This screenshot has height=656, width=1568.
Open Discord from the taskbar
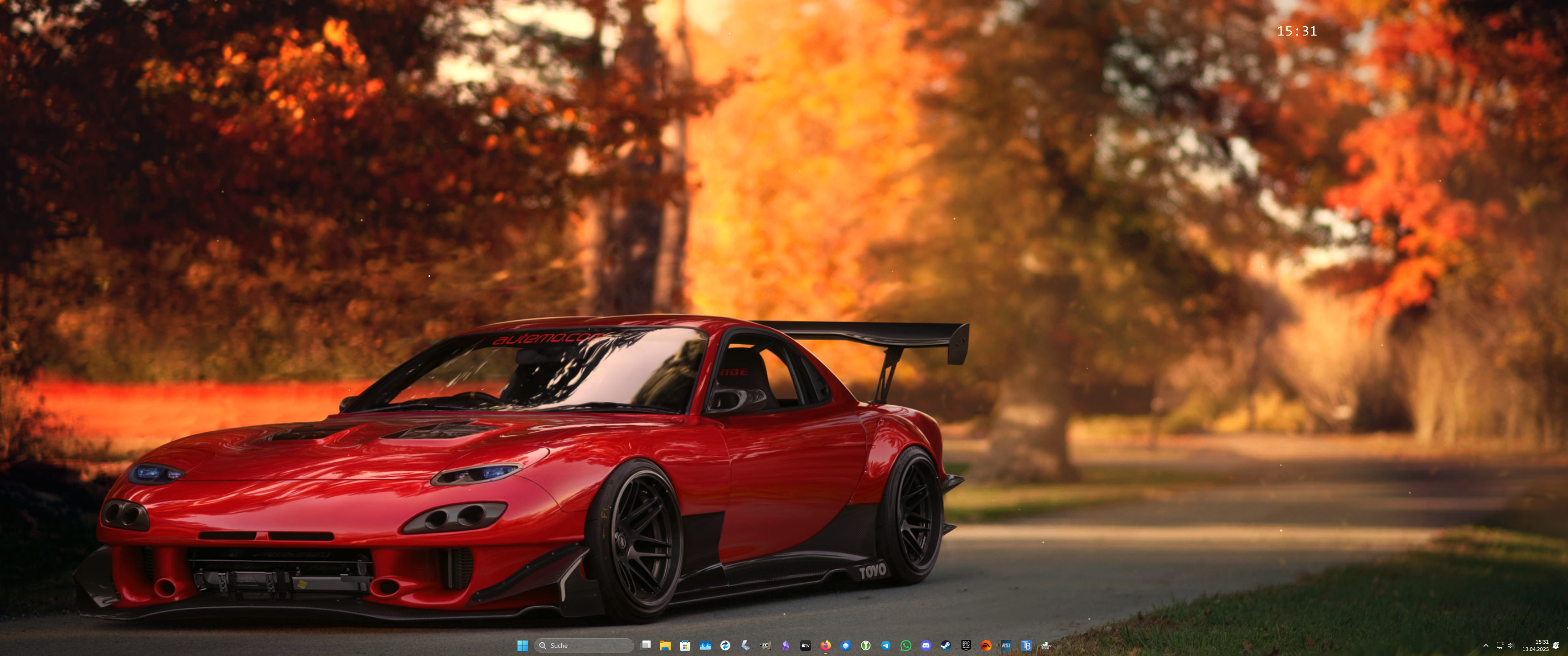click(926, 646)
